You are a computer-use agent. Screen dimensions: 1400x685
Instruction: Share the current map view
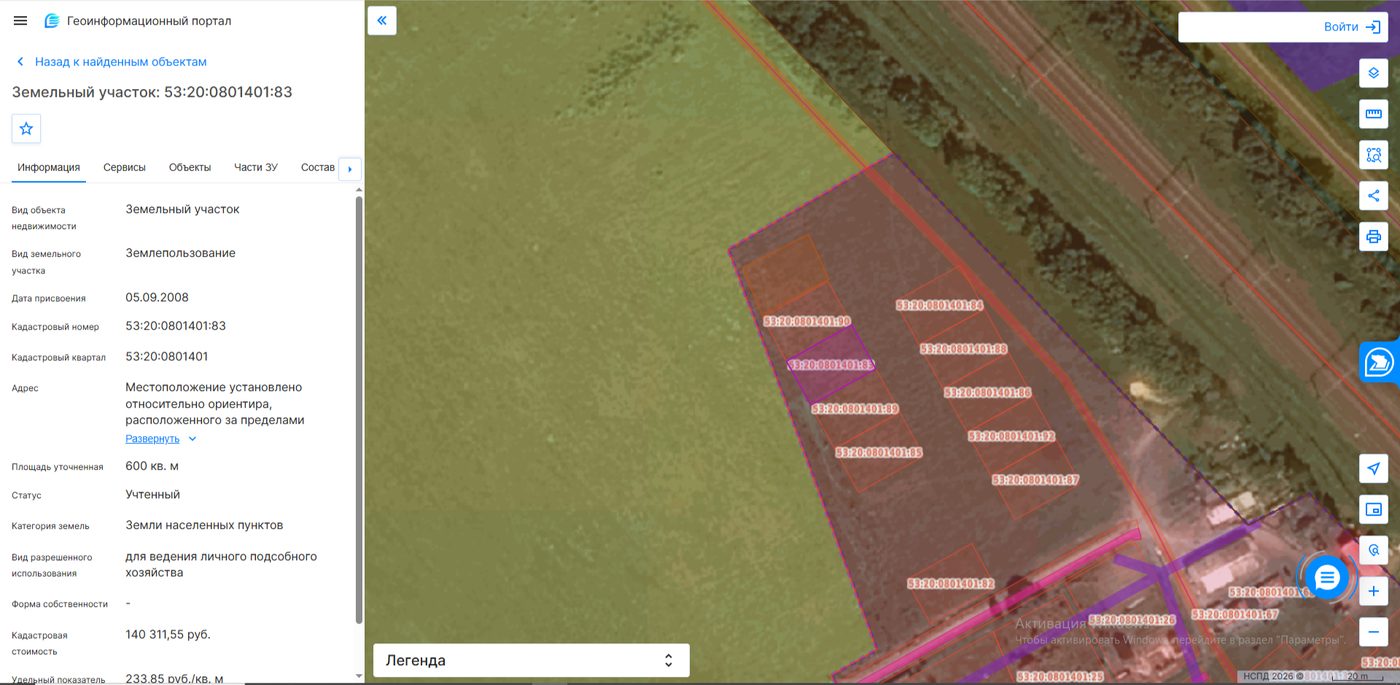[x=1374, y=196]
